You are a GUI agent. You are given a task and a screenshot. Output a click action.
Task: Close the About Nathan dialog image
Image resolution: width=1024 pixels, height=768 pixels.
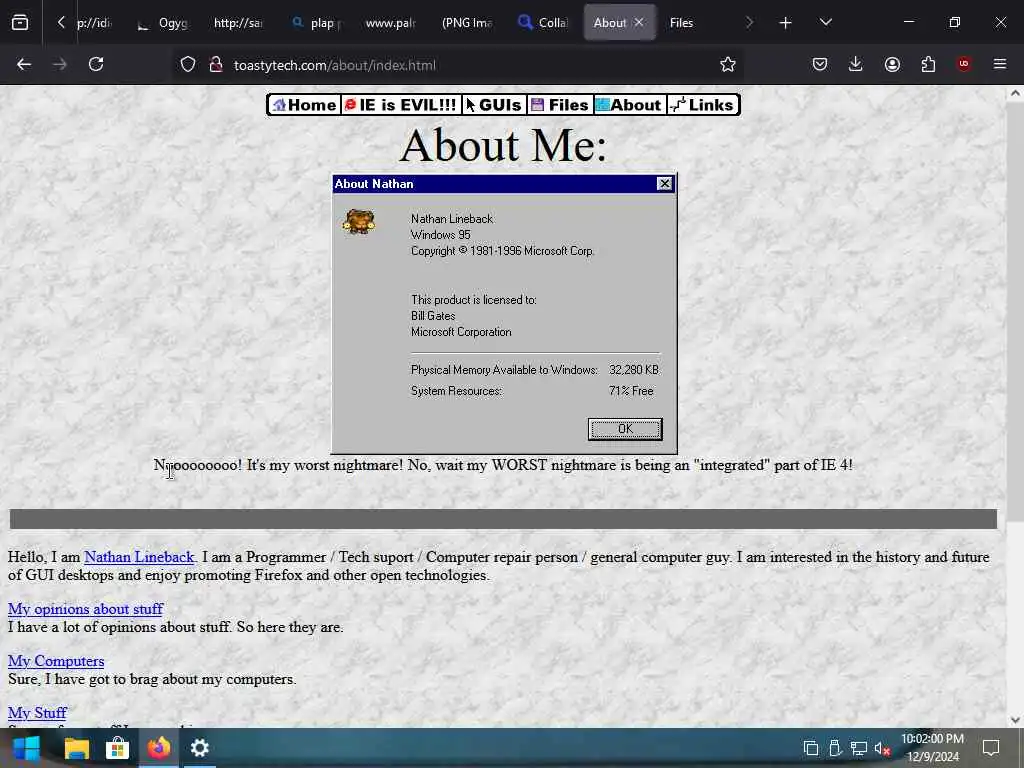coord(664,184)
